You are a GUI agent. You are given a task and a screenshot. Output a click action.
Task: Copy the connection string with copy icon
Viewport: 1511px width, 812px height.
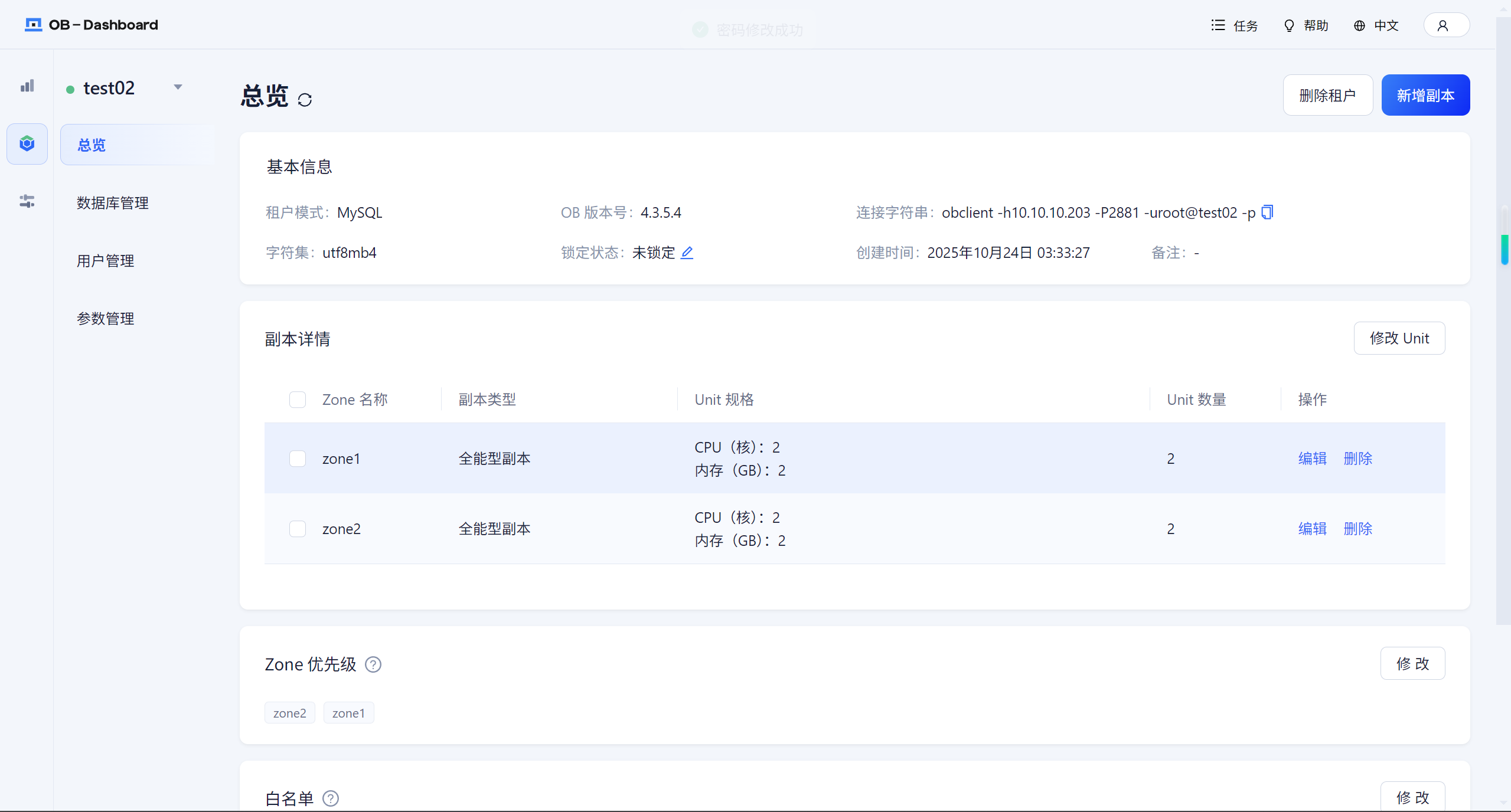[x=1267, y=212]
